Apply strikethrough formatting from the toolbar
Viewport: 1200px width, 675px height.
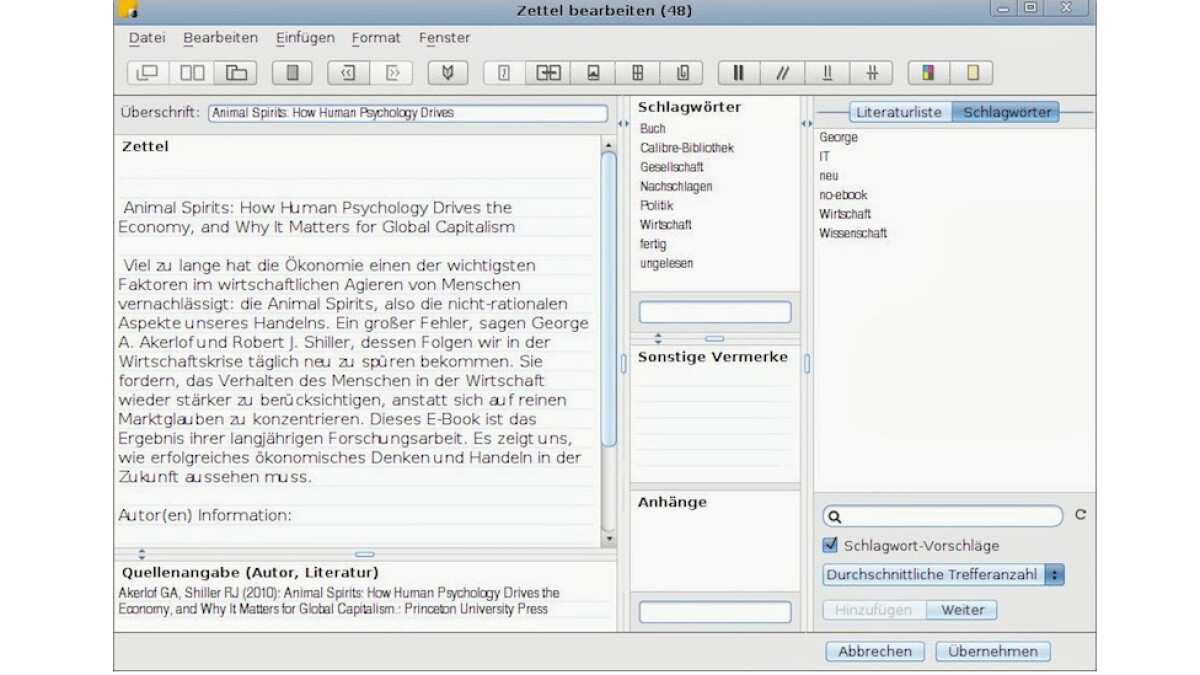tap(873, 72)
